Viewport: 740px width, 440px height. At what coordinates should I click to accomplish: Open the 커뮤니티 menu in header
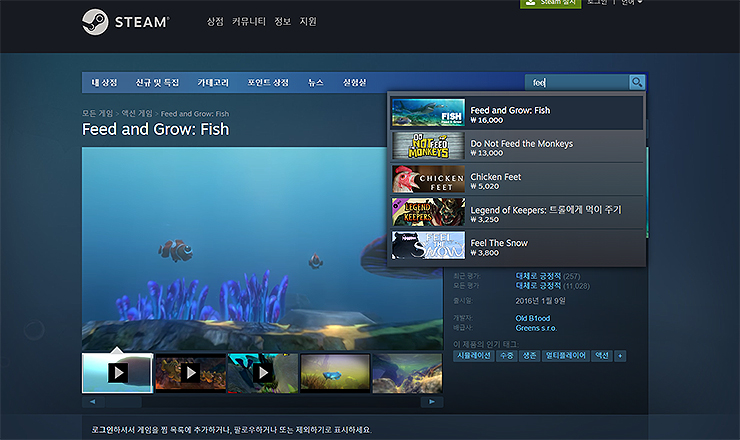point(249,22)
